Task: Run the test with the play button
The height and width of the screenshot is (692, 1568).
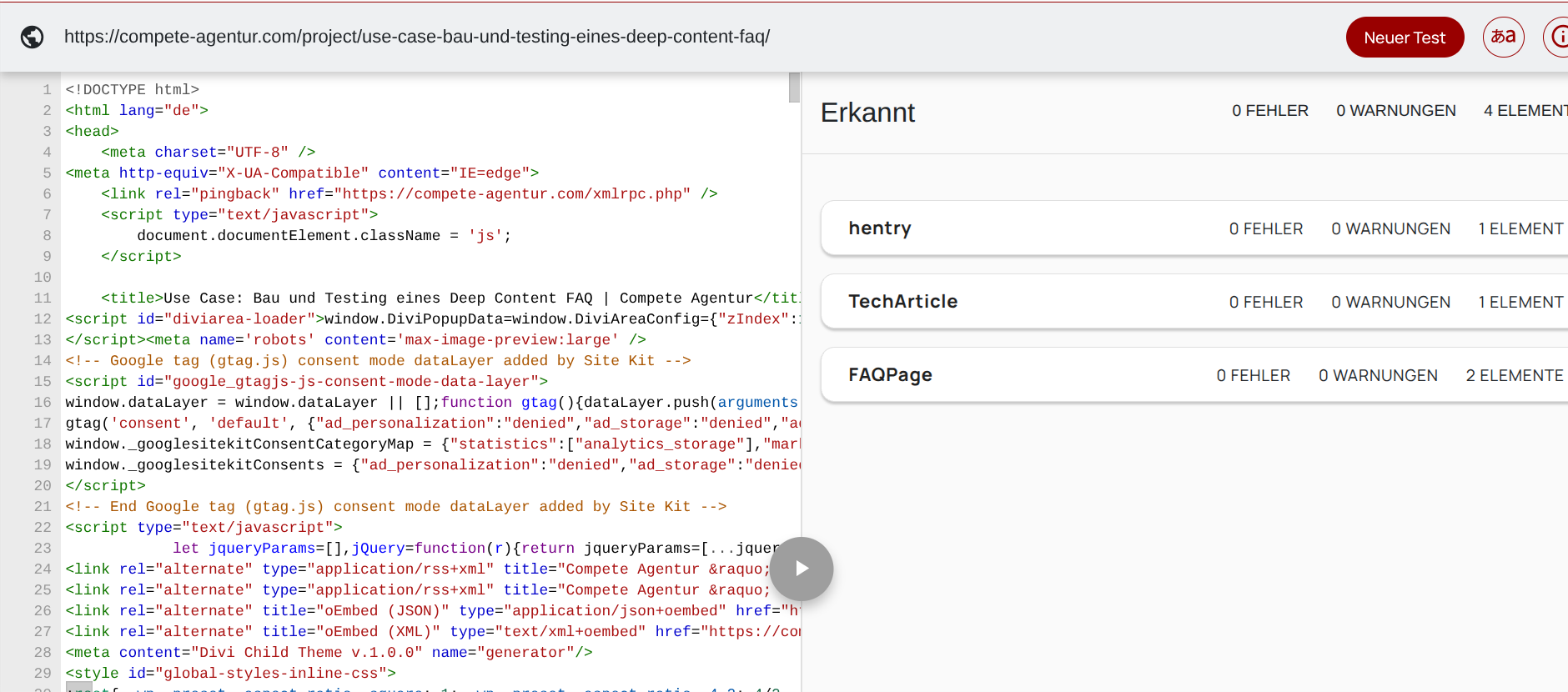Action: 802,569
